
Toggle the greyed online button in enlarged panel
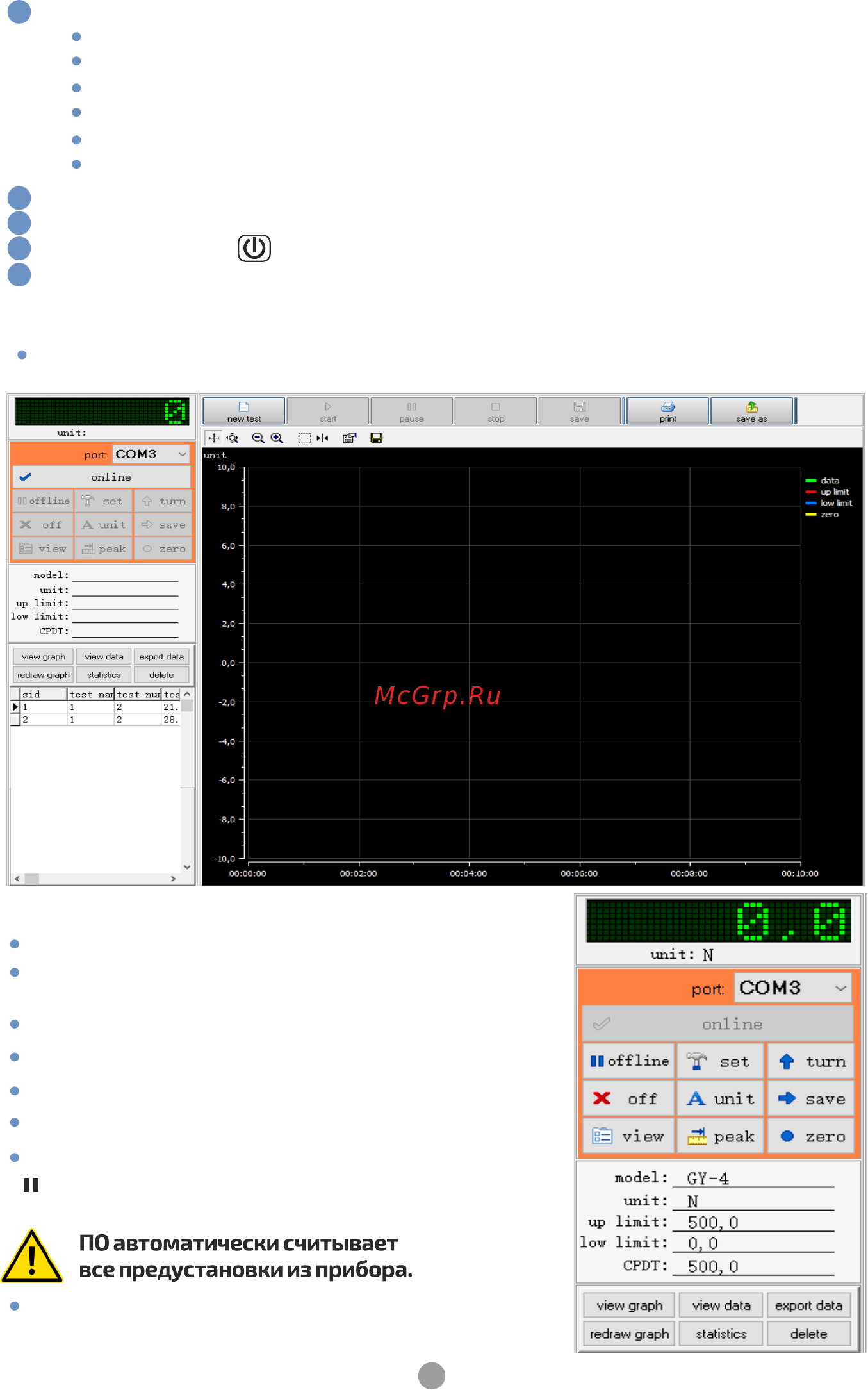[717, 1024]
